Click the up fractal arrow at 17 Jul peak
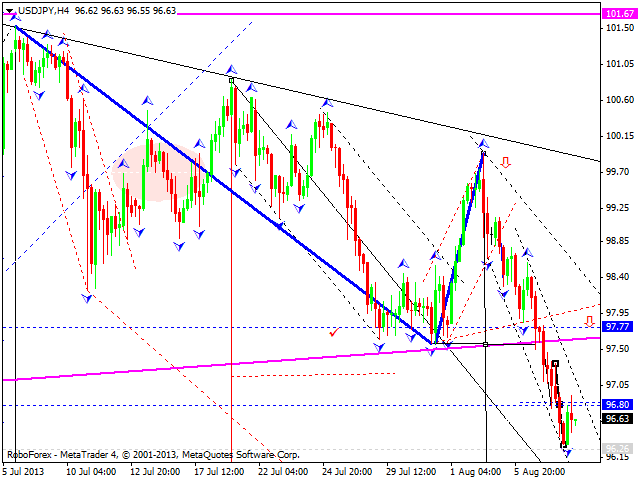The width and height of the screenshot is (640, 480). tap(231, 69)
